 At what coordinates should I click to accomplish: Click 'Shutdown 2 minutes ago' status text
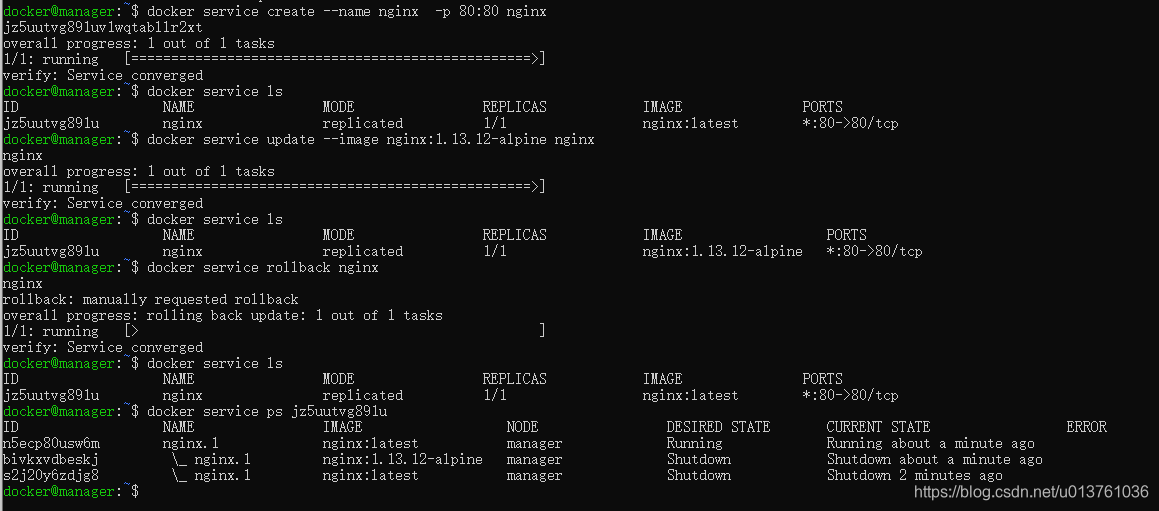pos(915,475)
